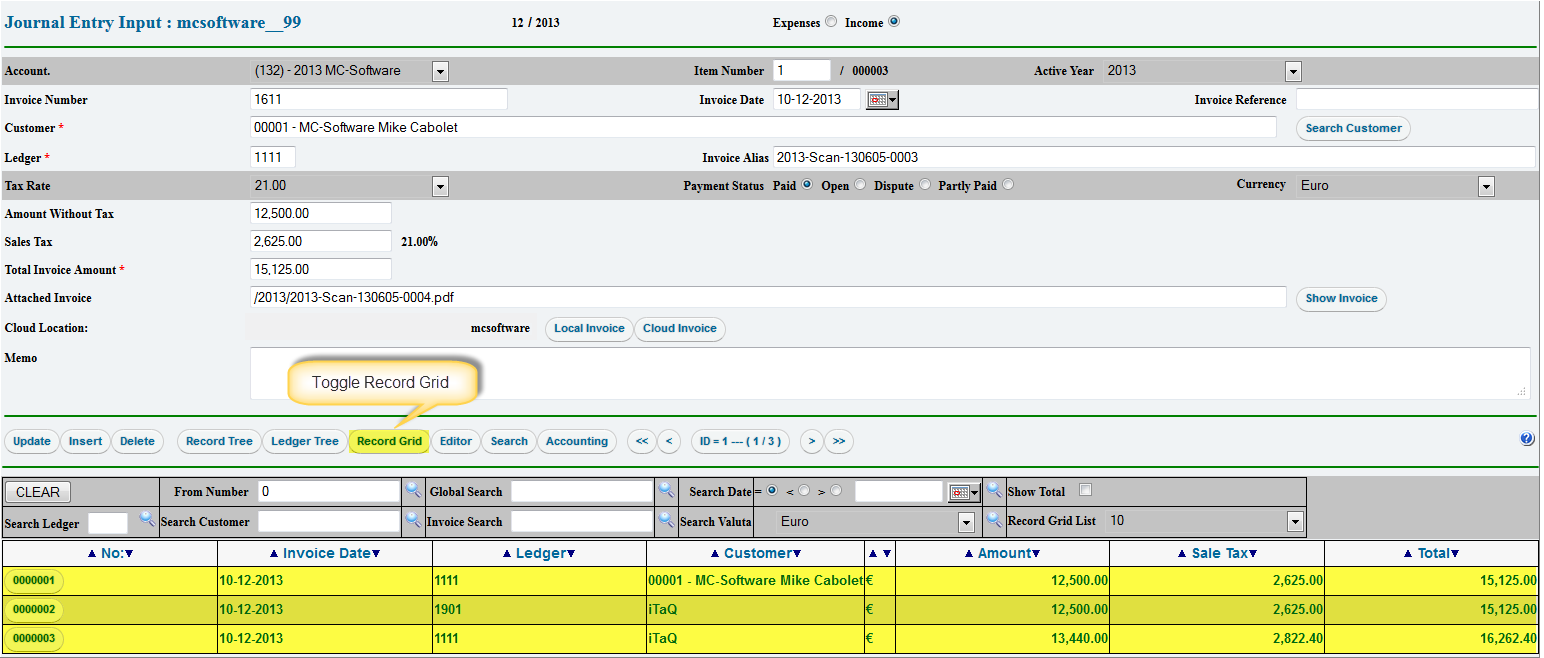The image size is (1544, 658).
Task: Open the Search Date calendar picker
Action: tap(965, 492)
